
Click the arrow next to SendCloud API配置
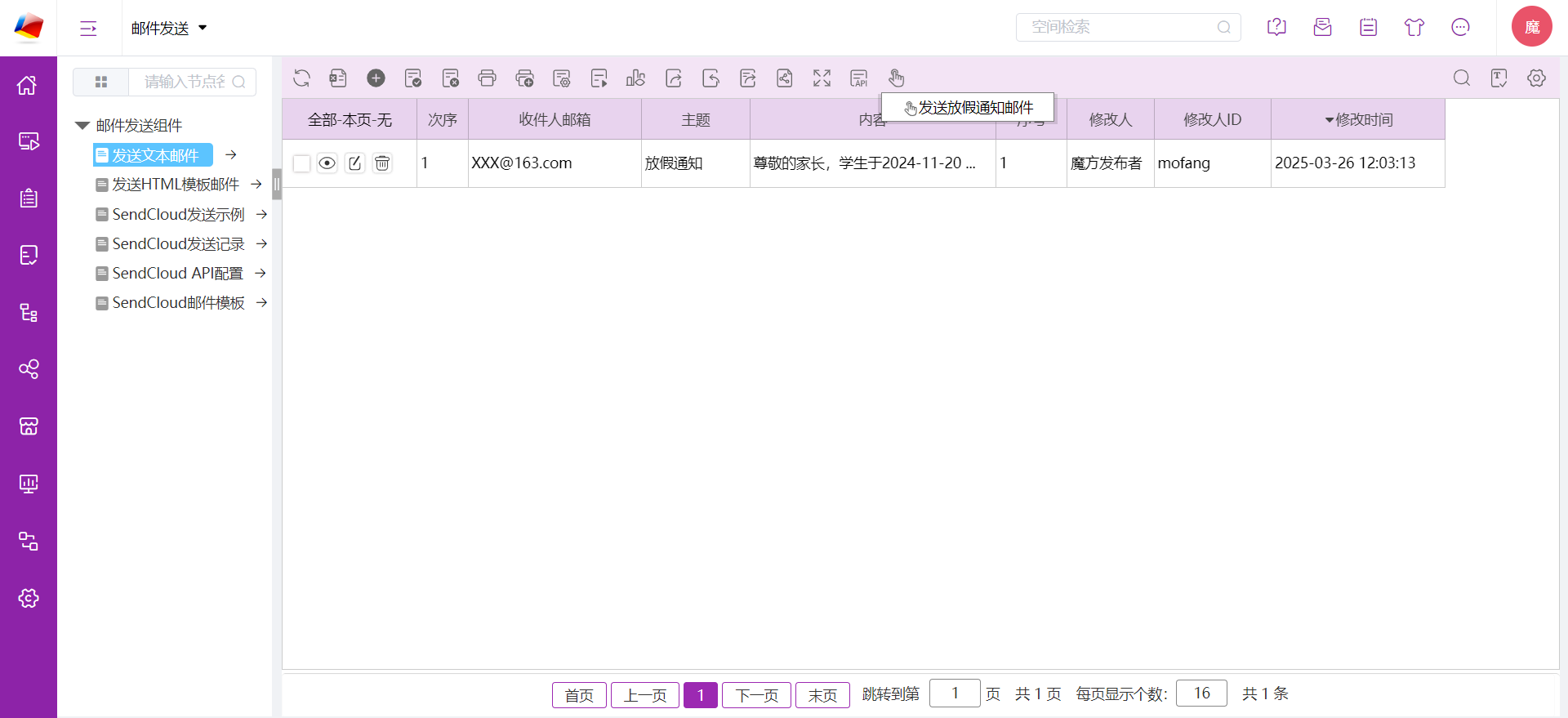coord(261,273)
